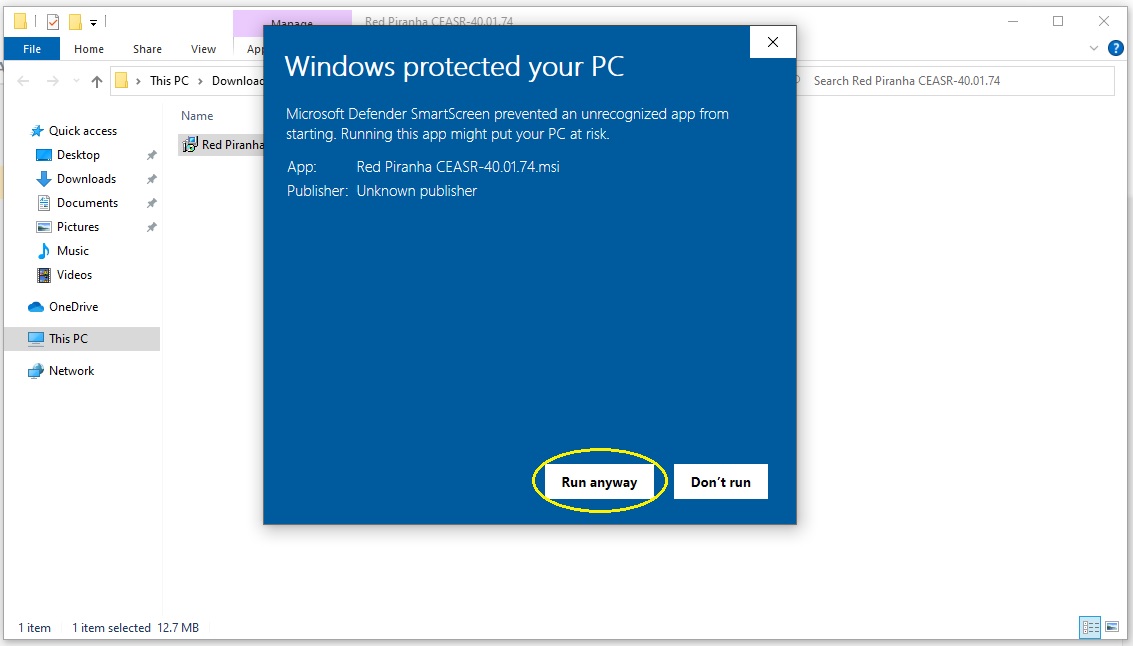Select Network in the navigation pane
The height and width of the screenshot is (646, 1133).
tap(72, 371)
